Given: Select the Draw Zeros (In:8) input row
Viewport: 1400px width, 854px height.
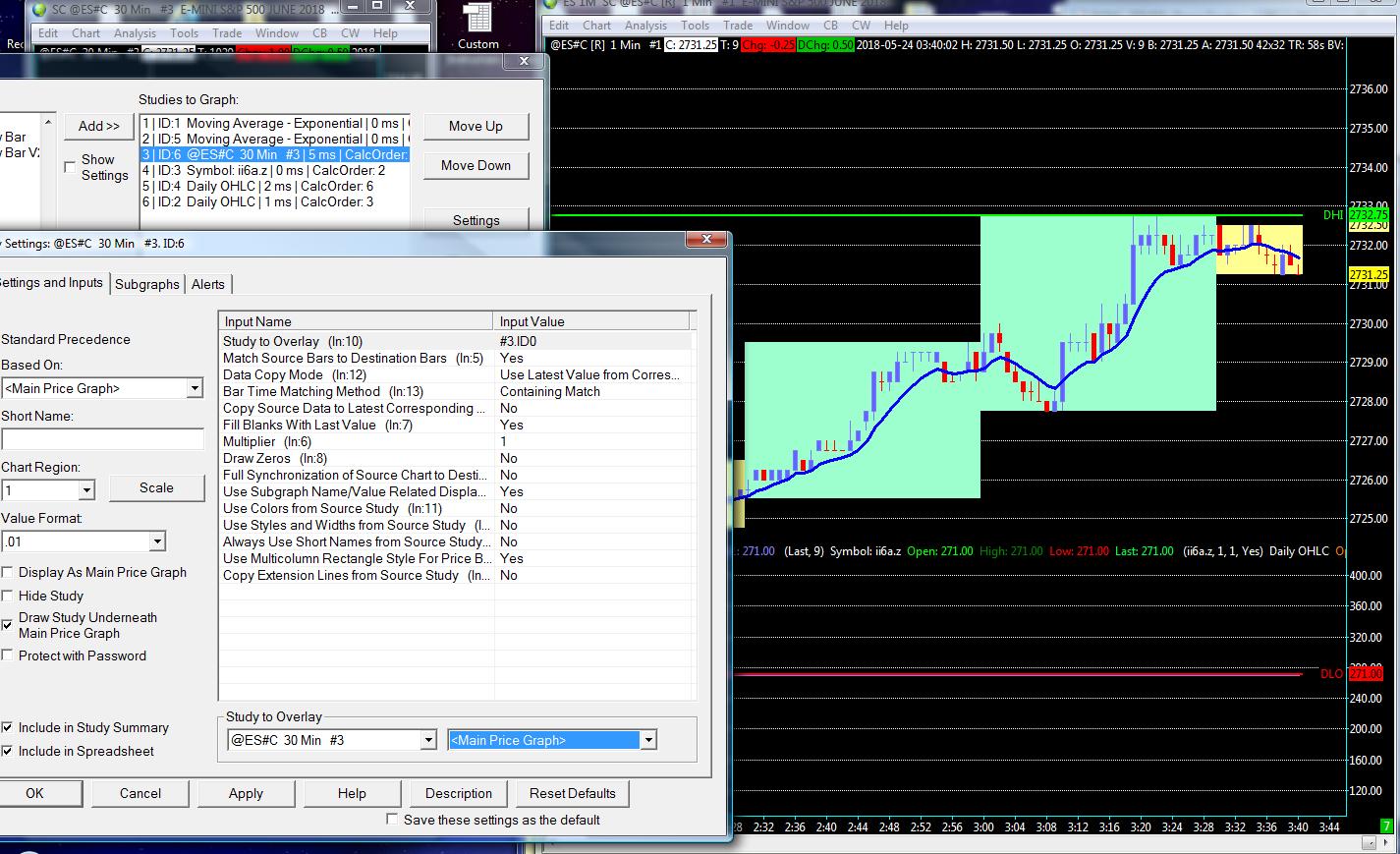Looking at the screenshot, I should (457, 458).
